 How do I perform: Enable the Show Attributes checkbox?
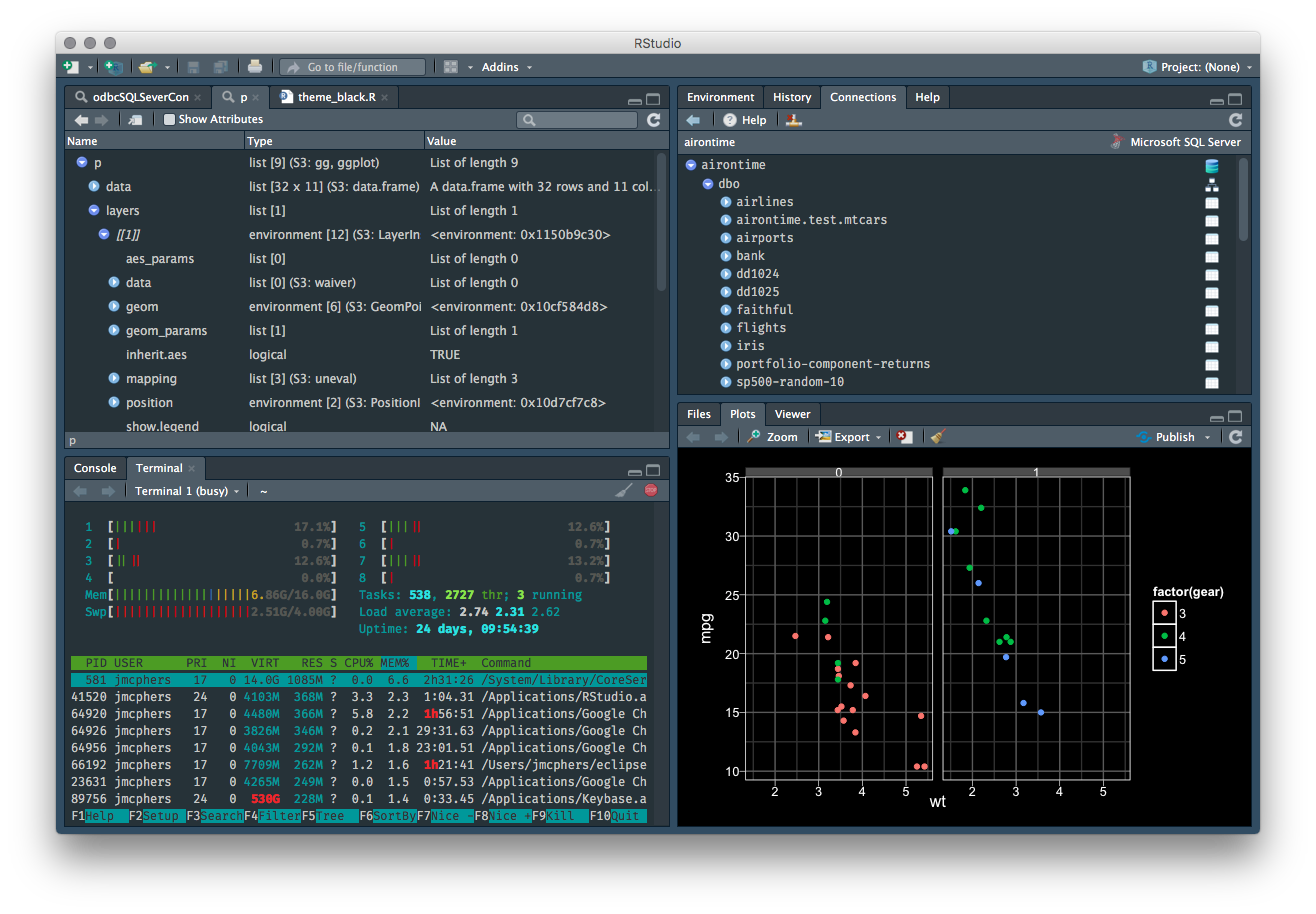(169, 120)
